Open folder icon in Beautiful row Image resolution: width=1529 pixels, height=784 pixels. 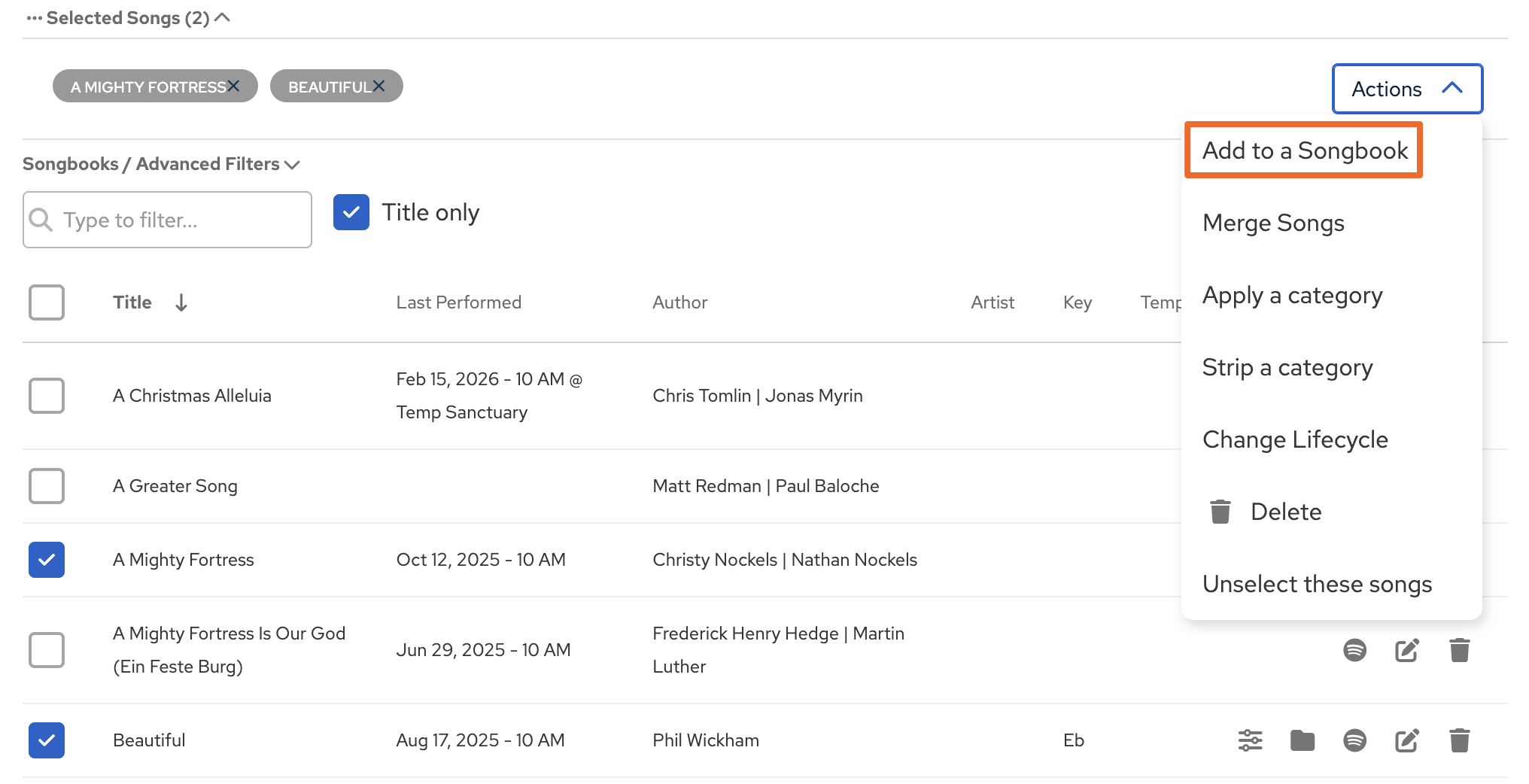coord(1302,740)
